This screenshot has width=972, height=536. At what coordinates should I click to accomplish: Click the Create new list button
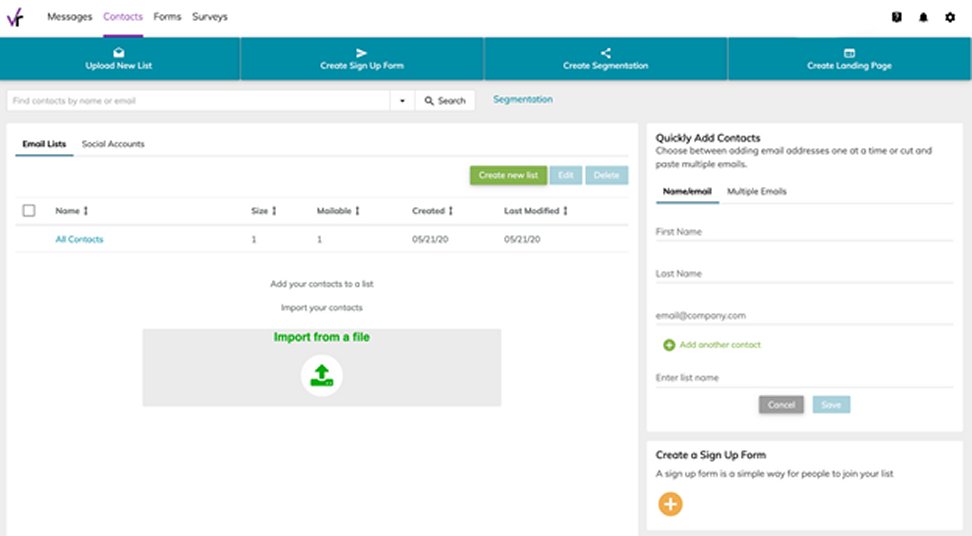tap(508, 175)
